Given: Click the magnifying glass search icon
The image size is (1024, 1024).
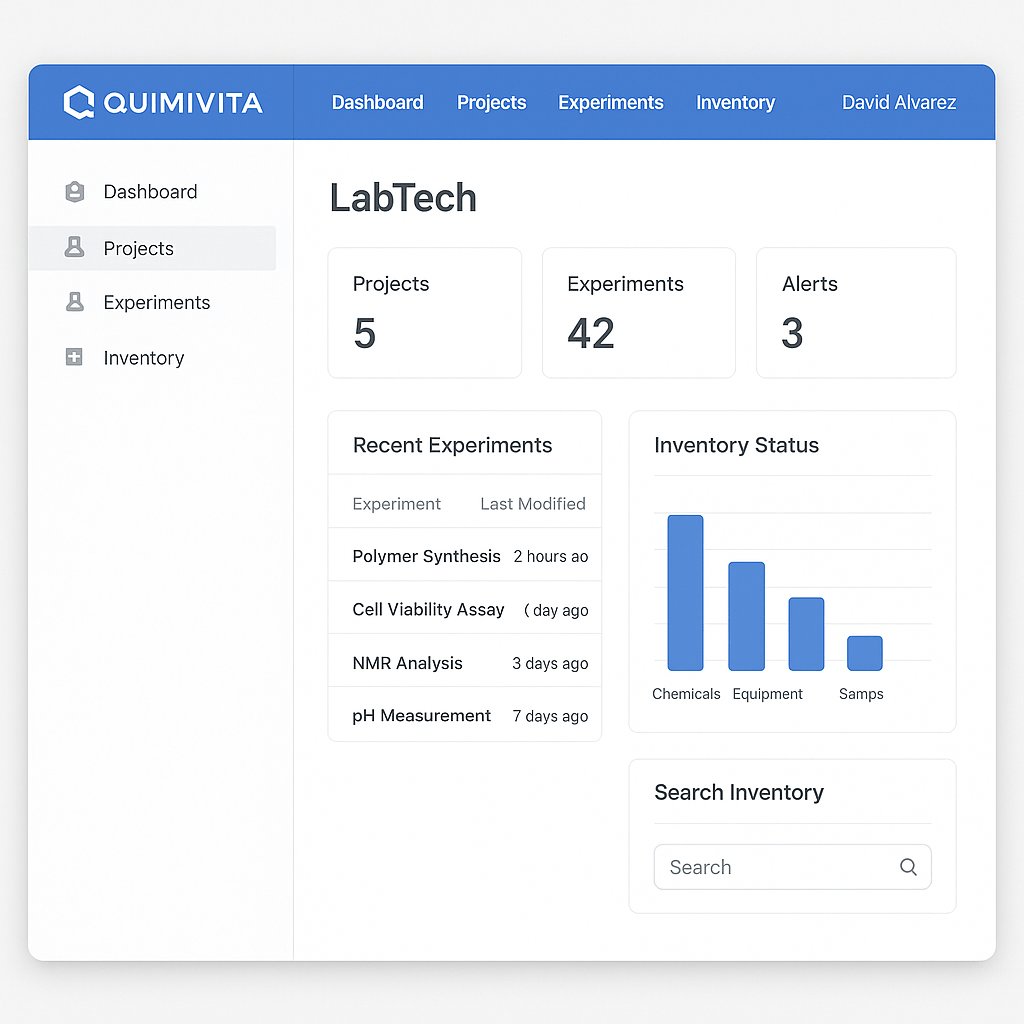Looking at the screenshot, I should pos(908,867).
